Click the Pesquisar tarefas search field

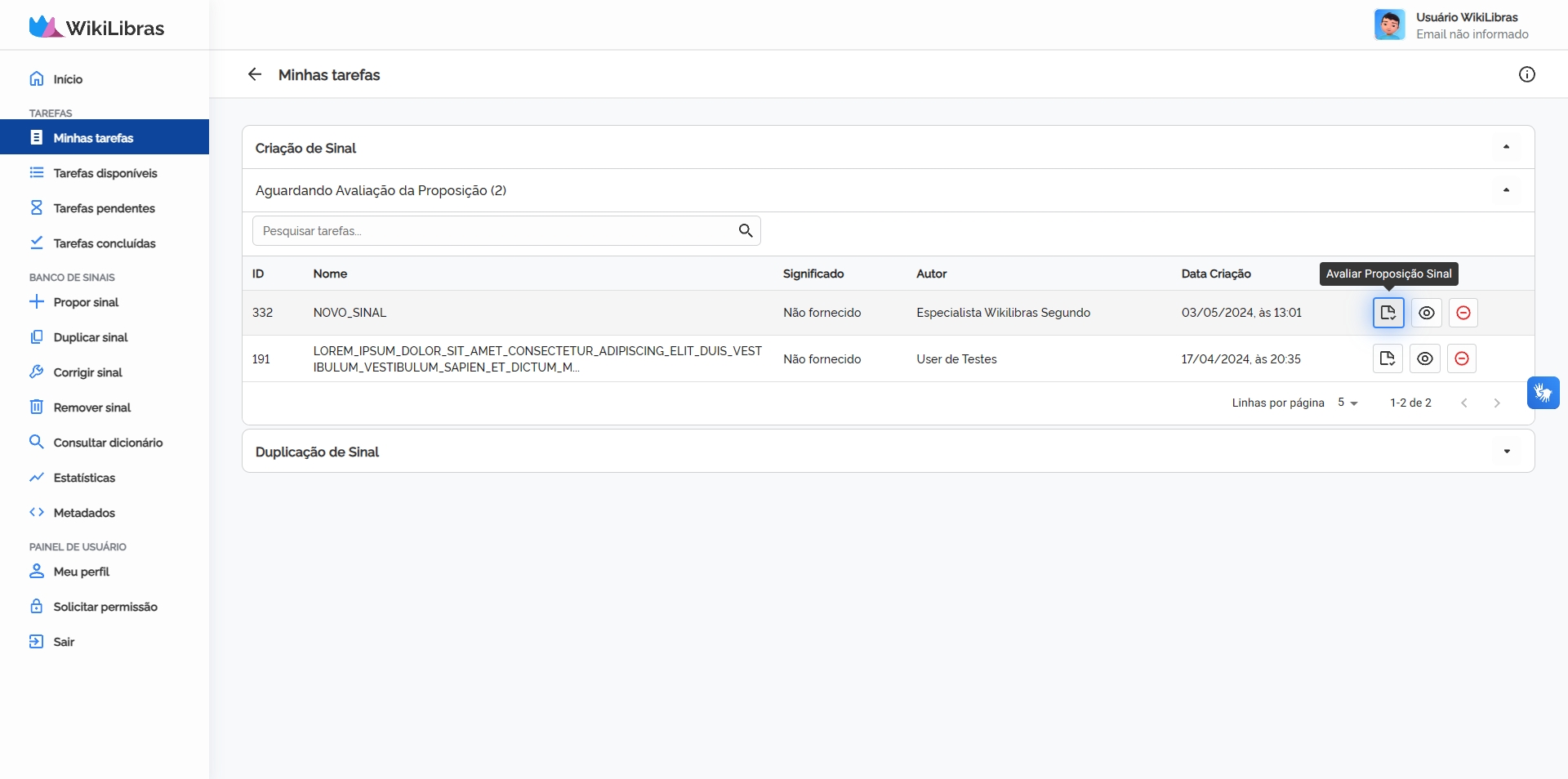coord(494,231)
